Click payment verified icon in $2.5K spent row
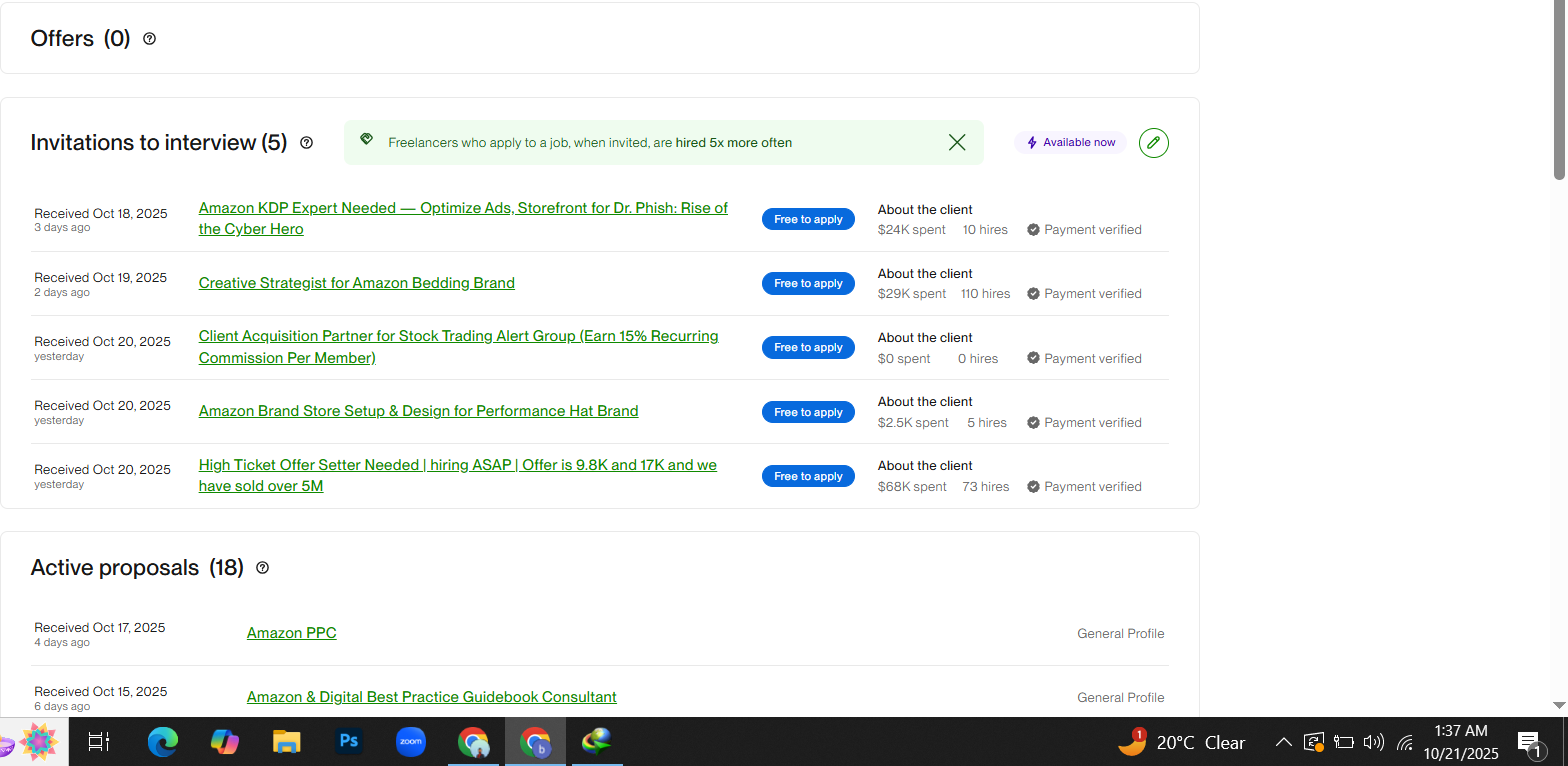The width and height of the screenshot is (1568, 766). 1033,422
